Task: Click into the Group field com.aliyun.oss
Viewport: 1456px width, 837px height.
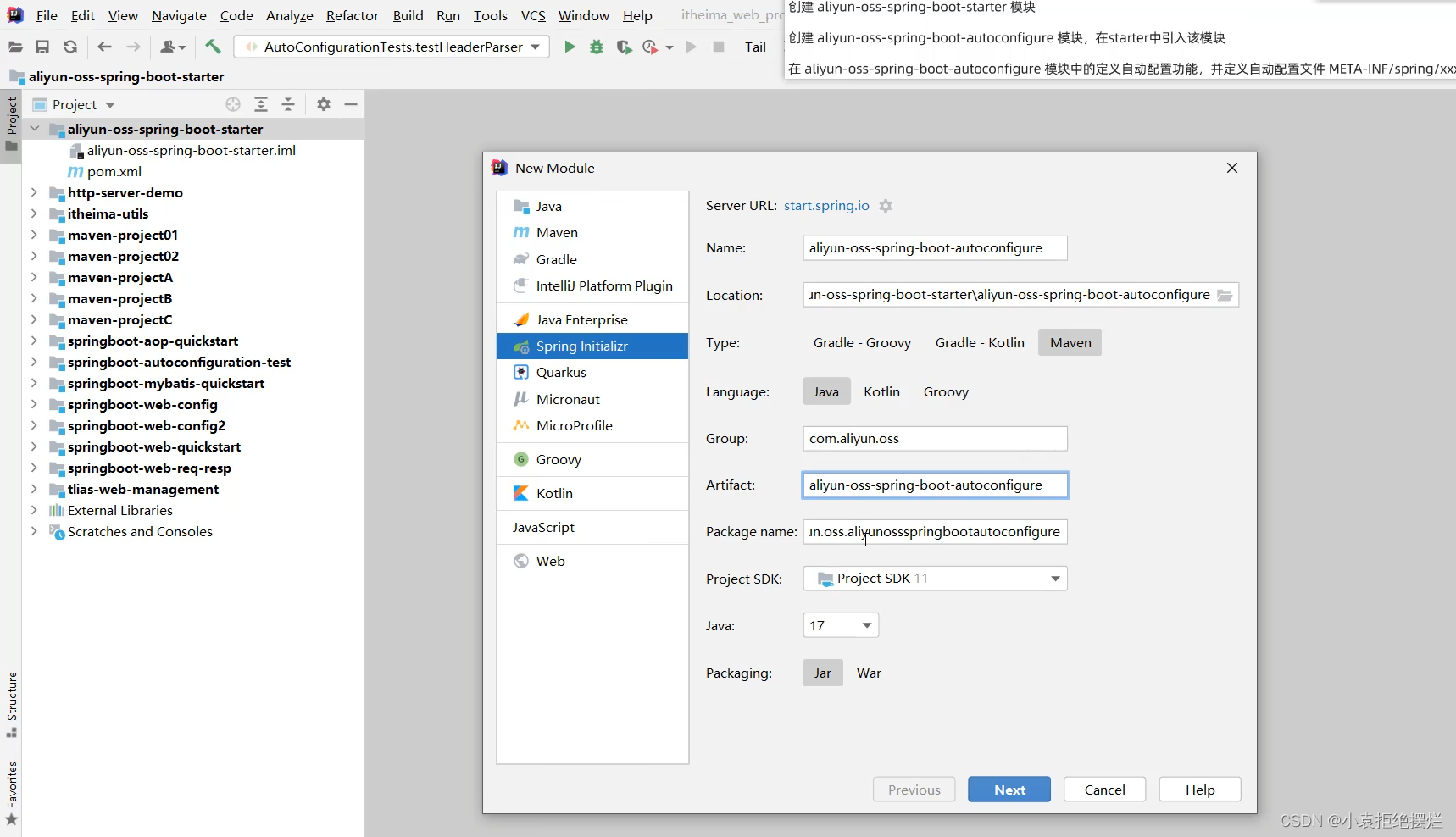Action: click(x=935, y=439)
